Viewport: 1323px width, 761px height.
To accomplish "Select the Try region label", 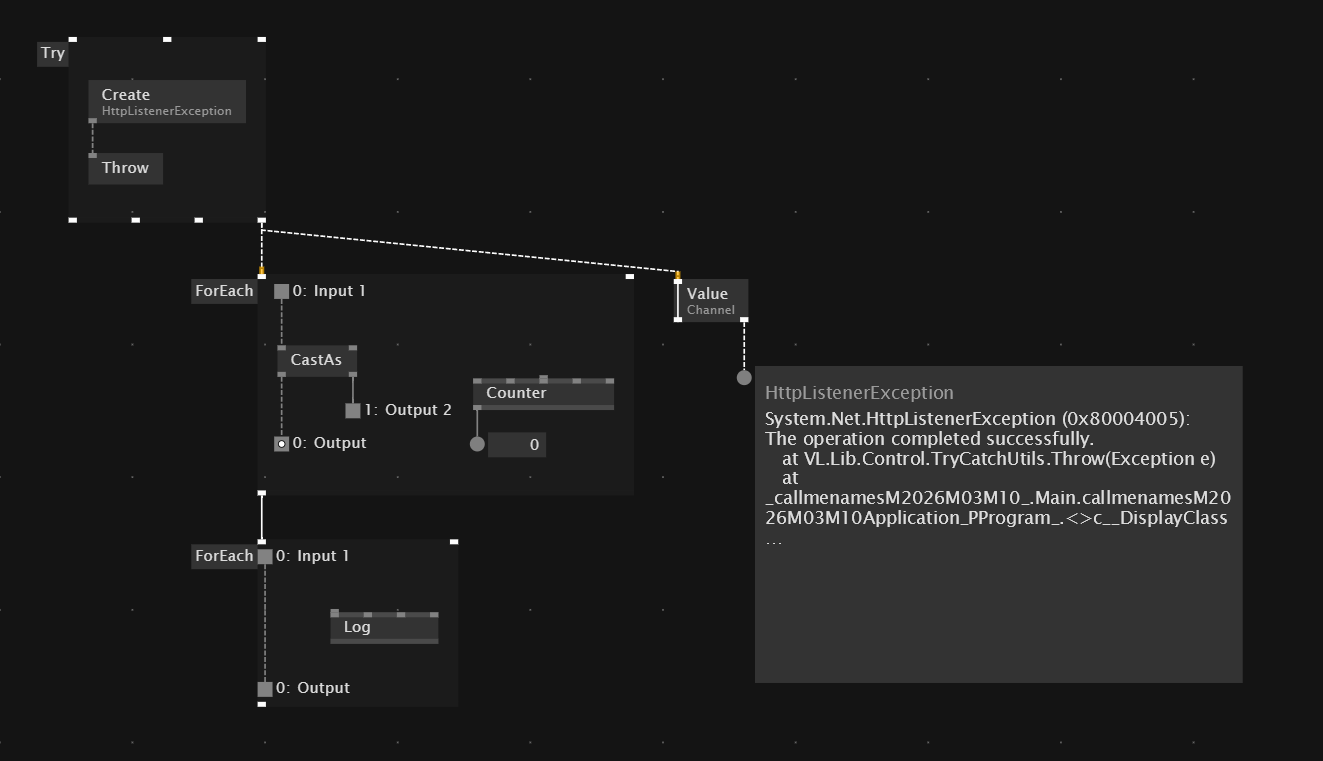I will [x=53, y=54].
